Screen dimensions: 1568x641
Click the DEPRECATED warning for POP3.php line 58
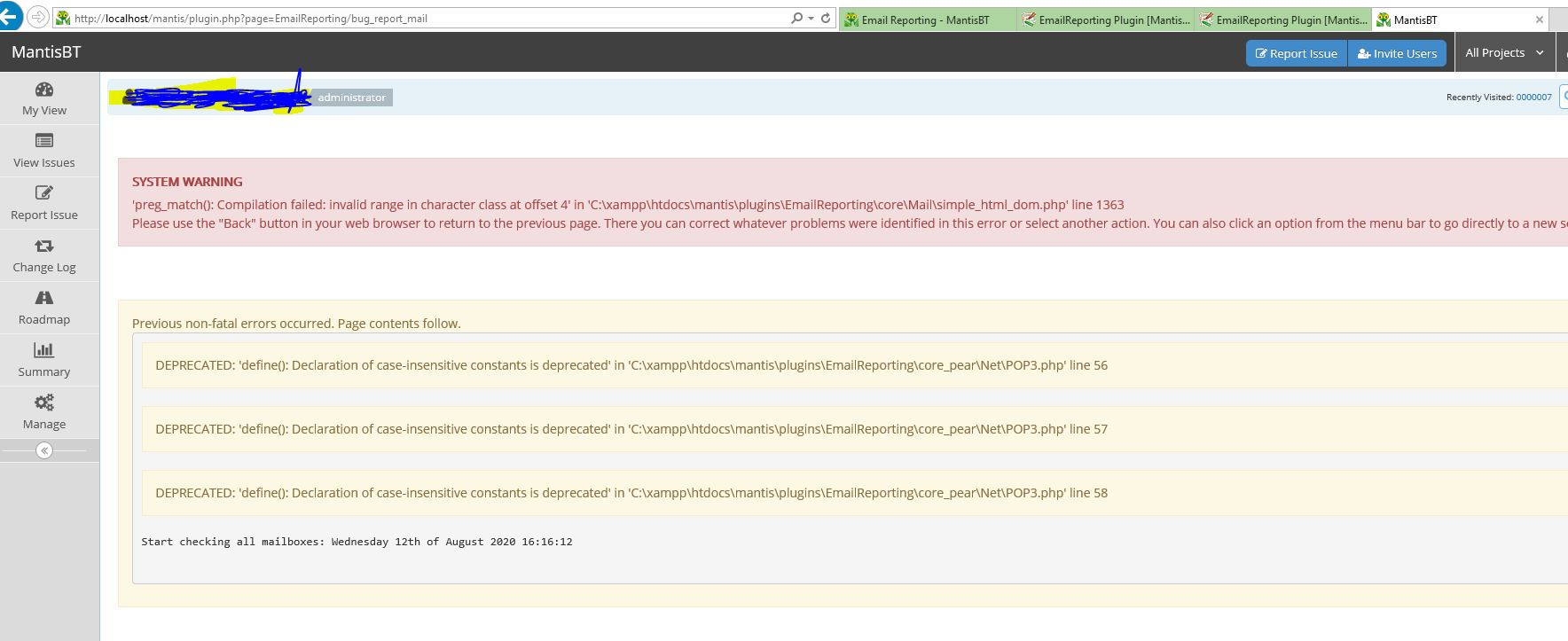pos(631,493)
